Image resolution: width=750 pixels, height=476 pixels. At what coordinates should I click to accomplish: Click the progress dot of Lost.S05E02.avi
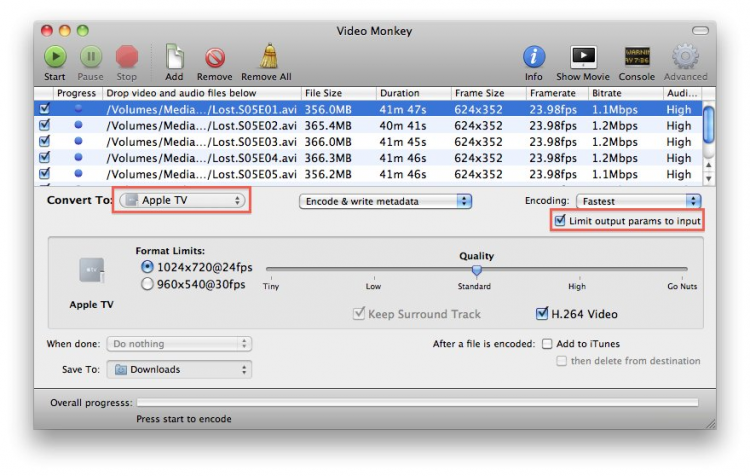click(78, 125)
